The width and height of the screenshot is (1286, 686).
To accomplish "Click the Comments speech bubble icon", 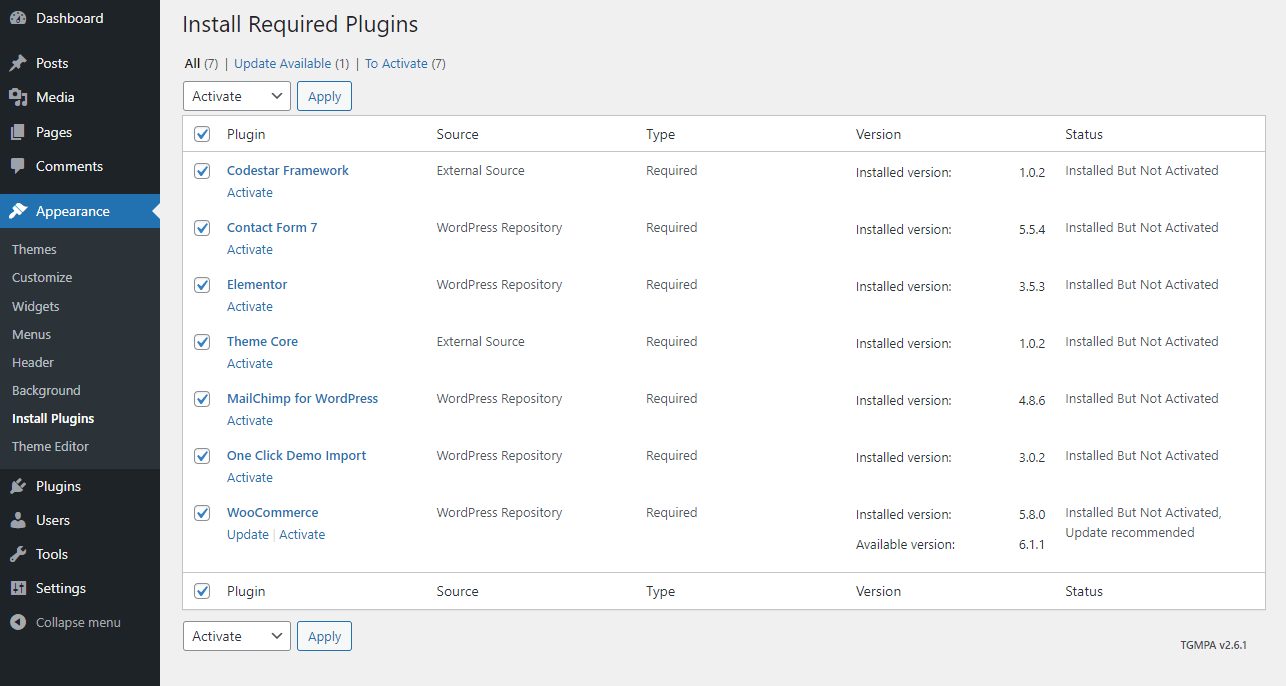I will click(x=18, y=166).
